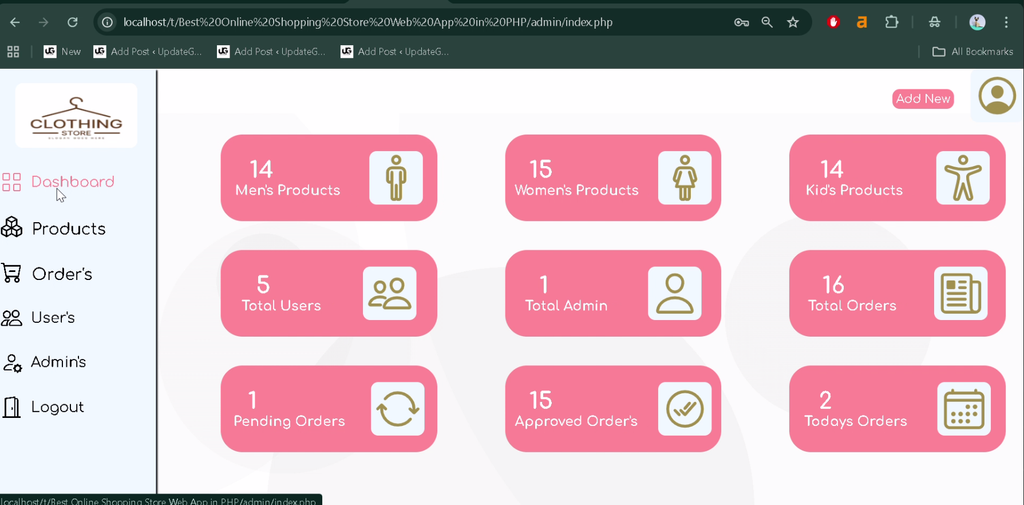This screenshot has height=505, width=1024.
Task: Select Admin's in the sidebar menu
Action: [58, 362]
